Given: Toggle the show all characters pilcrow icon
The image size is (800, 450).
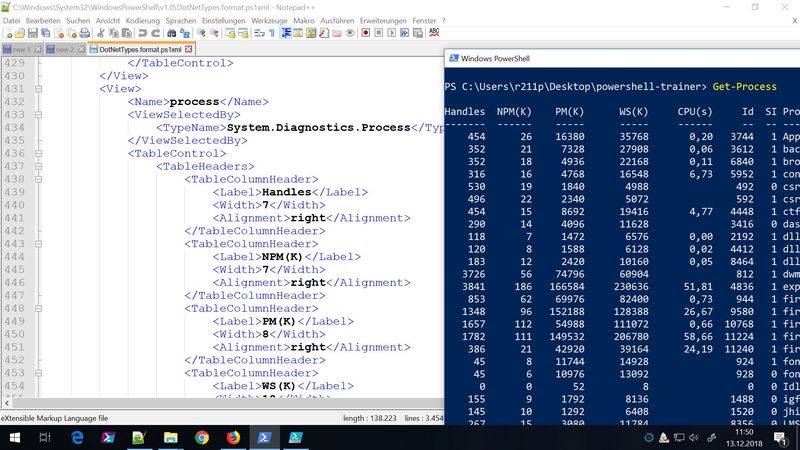Looking at the screenshot, I should [272, 33].
